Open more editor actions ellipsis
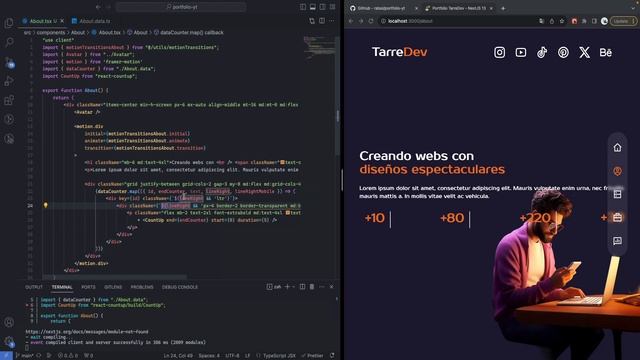 pyautogui.click(x=332, y=21)
